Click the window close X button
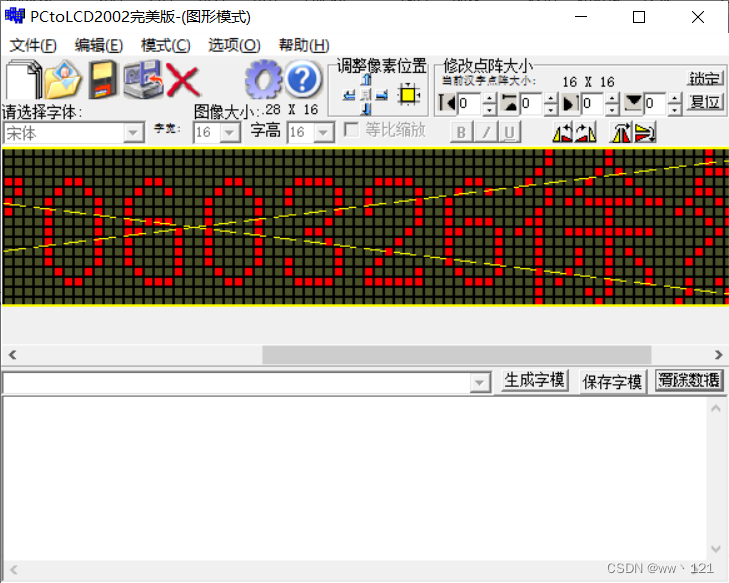This screenshot has width=729, height=583. (697, 17)
